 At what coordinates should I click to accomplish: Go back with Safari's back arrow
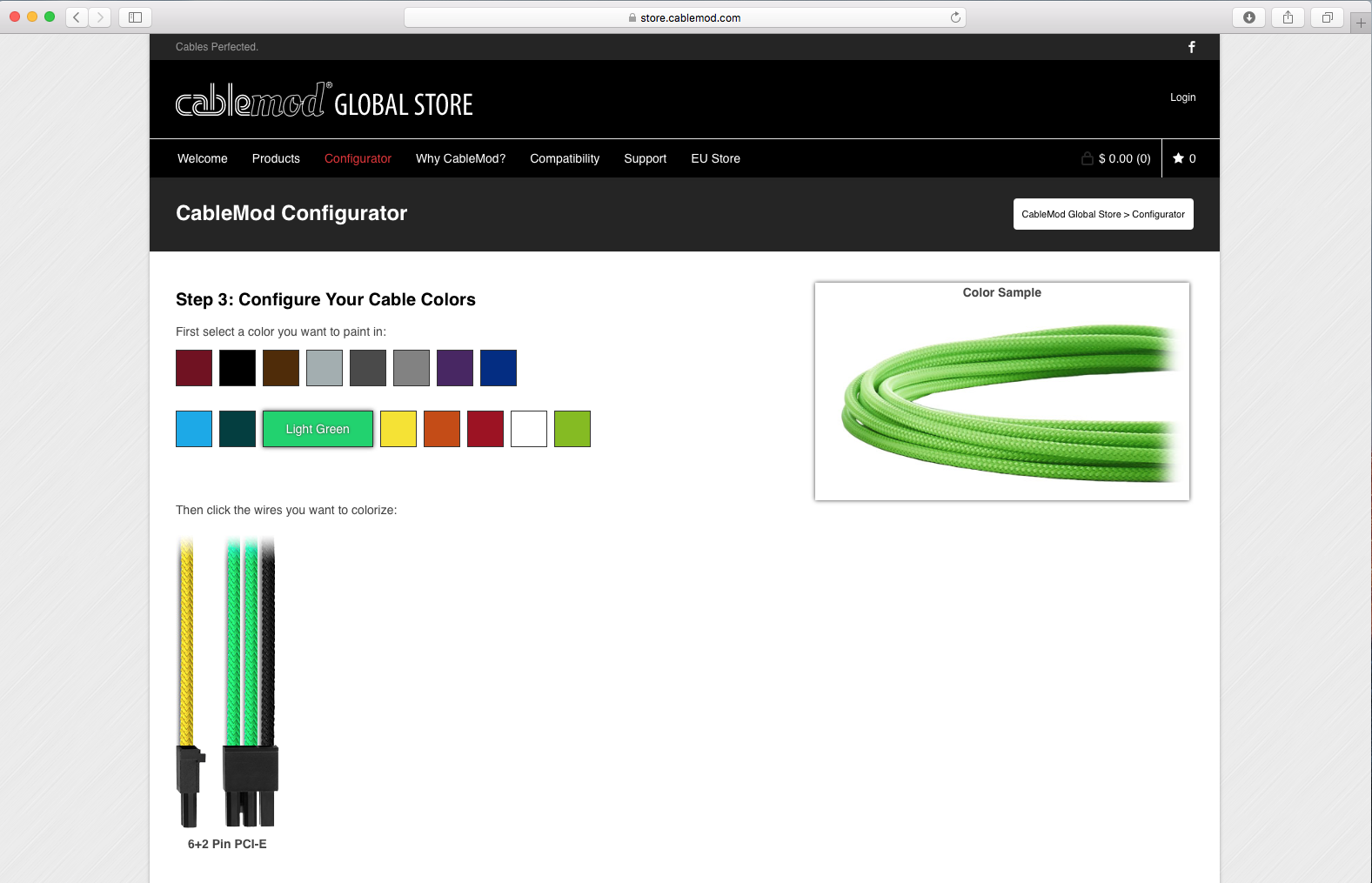(x=77, y=17)
